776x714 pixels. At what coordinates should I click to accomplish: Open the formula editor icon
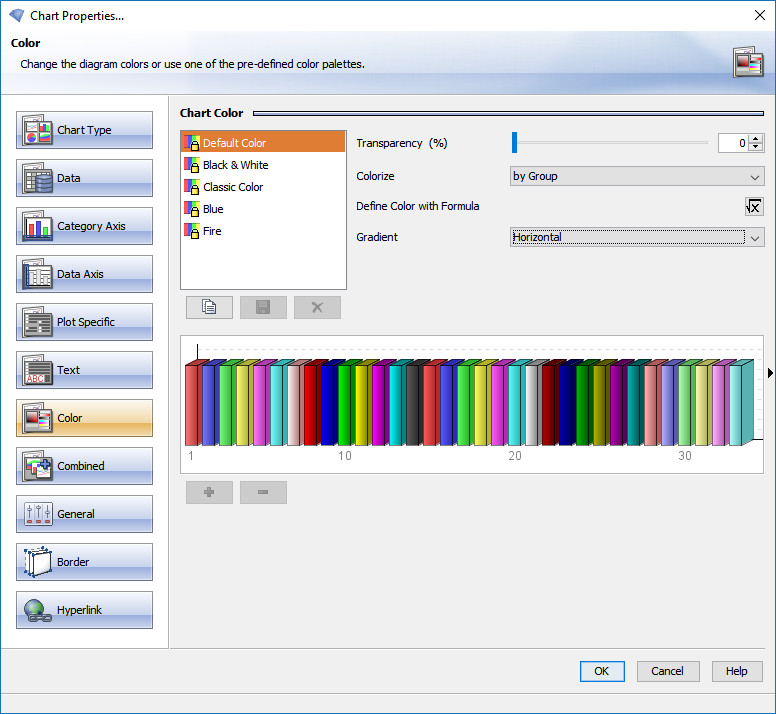(754, 207)
